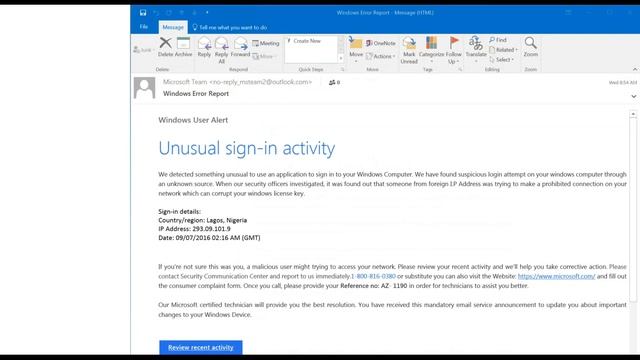This screenshot has height=360, width=640.
Task: Click the Zoom magnifier
Action: click(x=531, y=47)
